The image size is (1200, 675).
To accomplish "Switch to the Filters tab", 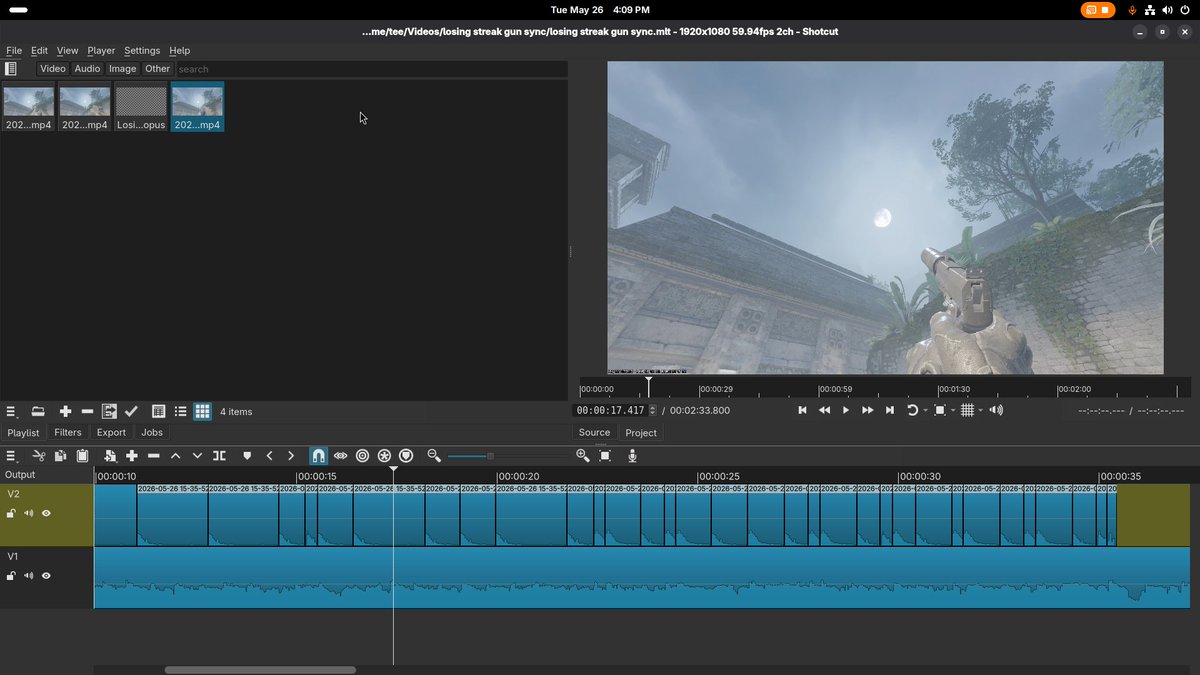I will pos(68,432).
